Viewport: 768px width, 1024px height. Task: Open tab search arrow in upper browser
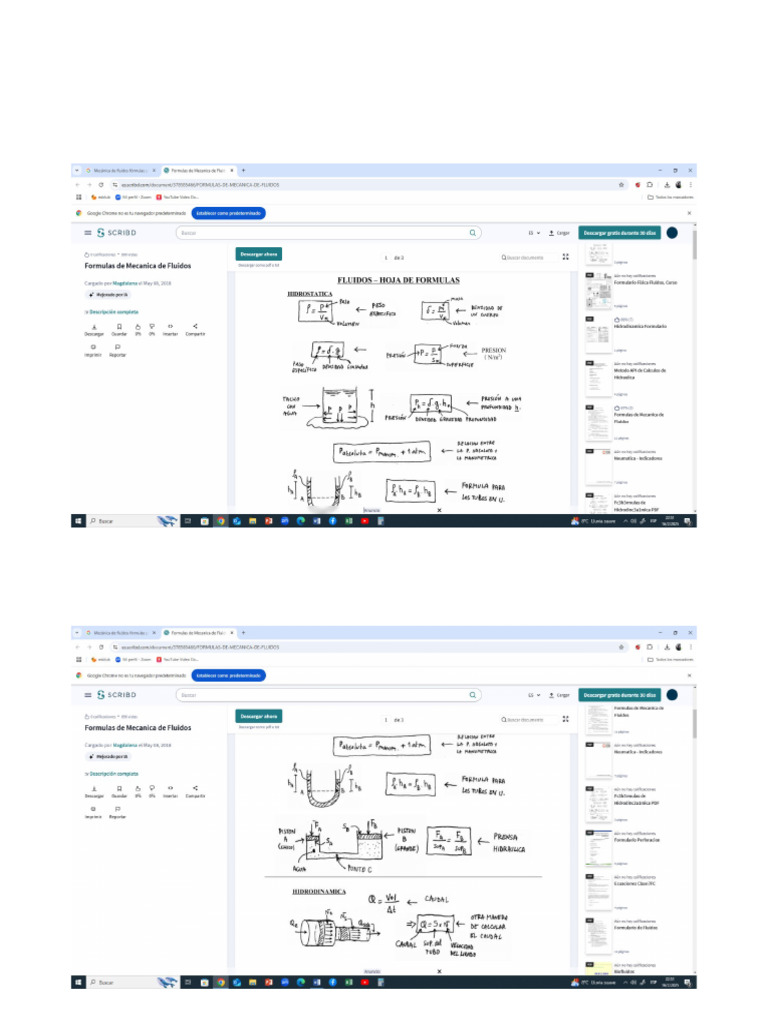tap(77, 170)
